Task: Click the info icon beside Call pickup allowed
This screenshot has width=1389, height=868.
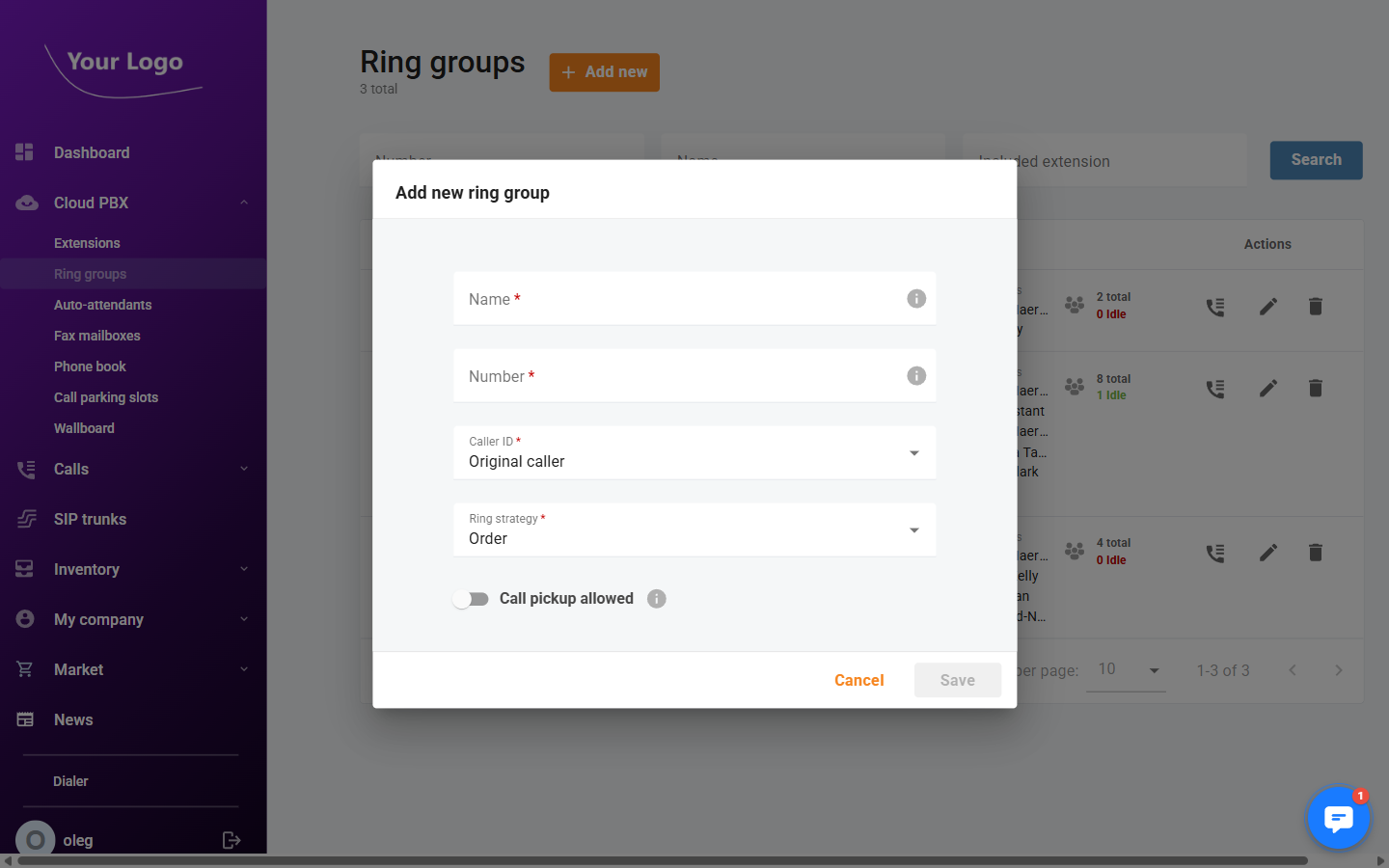Action: [656, 598]
